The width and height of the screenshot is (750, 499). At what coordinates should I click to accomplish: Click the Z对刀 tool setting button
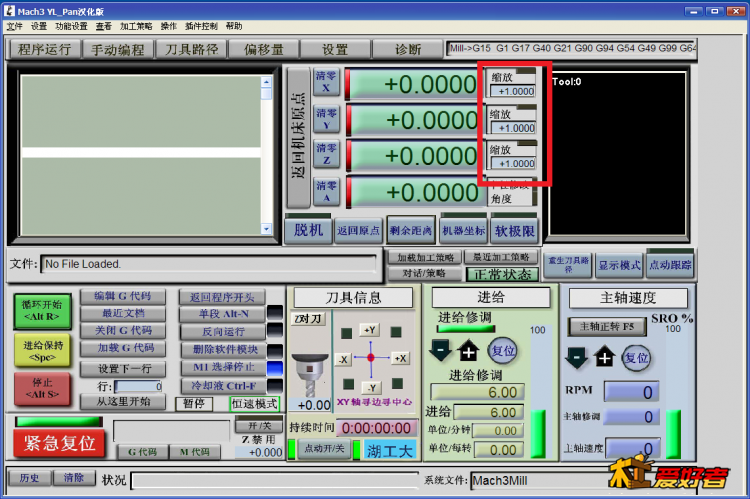(x=309, y=319)
